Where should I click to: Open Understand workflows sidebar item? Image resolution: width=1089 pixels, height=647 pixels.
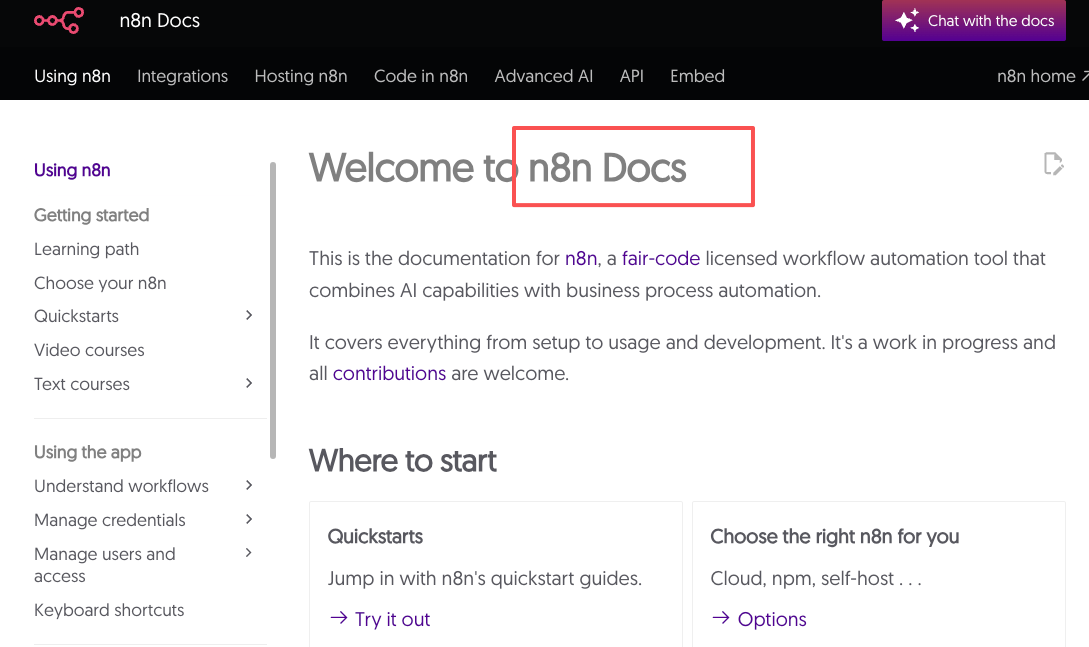[x=121, y=486]
